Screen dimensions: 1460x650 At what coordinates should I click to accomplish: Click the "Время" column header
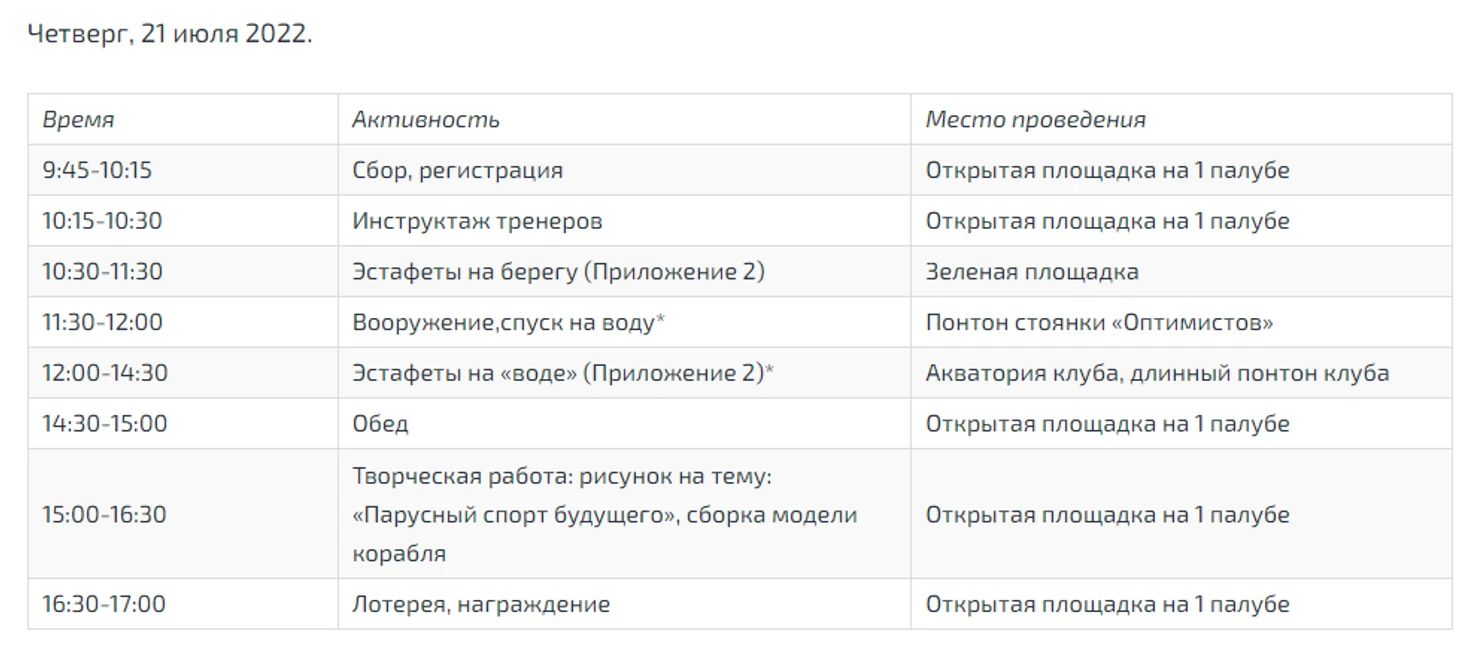78,120
